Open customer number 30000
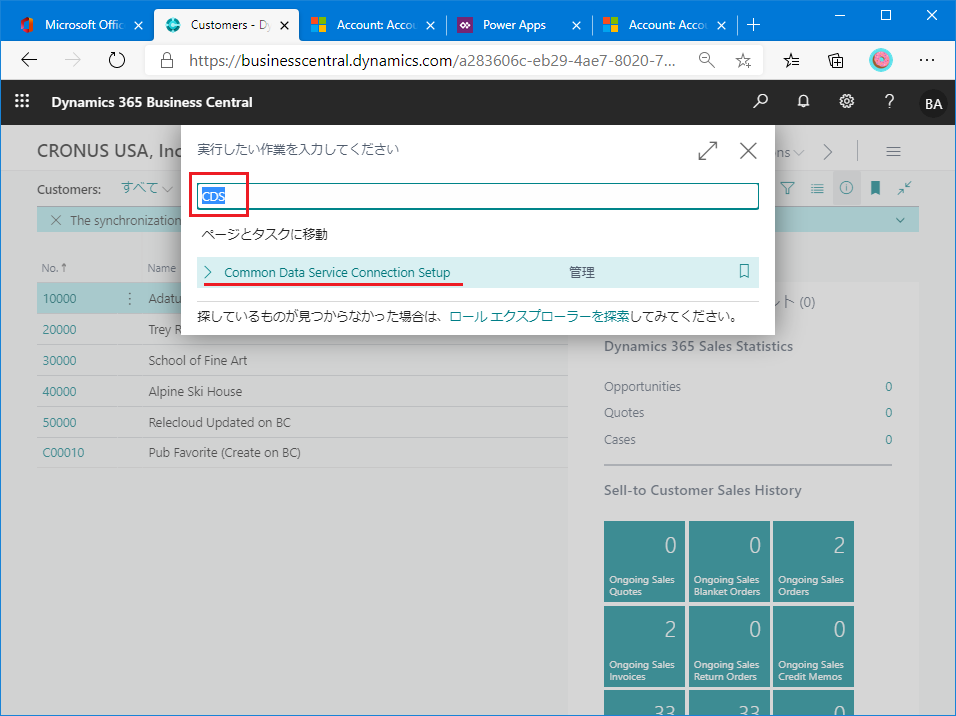This screenshot has height=716, width=956. tap(59, 360)
